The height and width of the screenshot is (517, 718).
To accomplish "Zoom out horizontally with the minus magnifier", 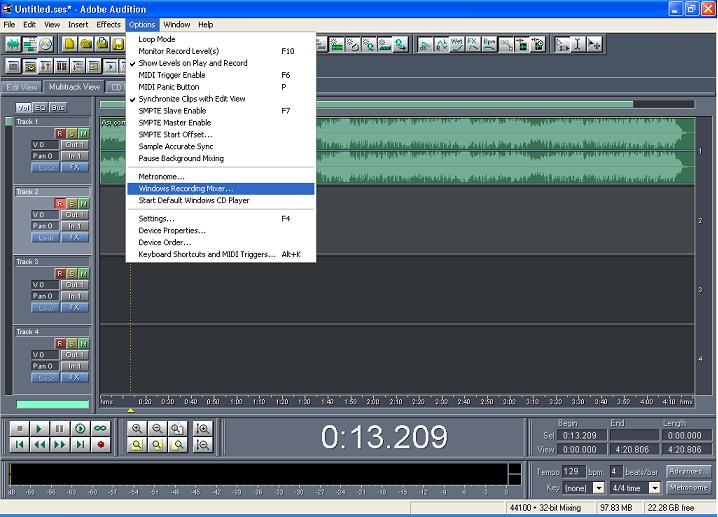I will point(157,429).
